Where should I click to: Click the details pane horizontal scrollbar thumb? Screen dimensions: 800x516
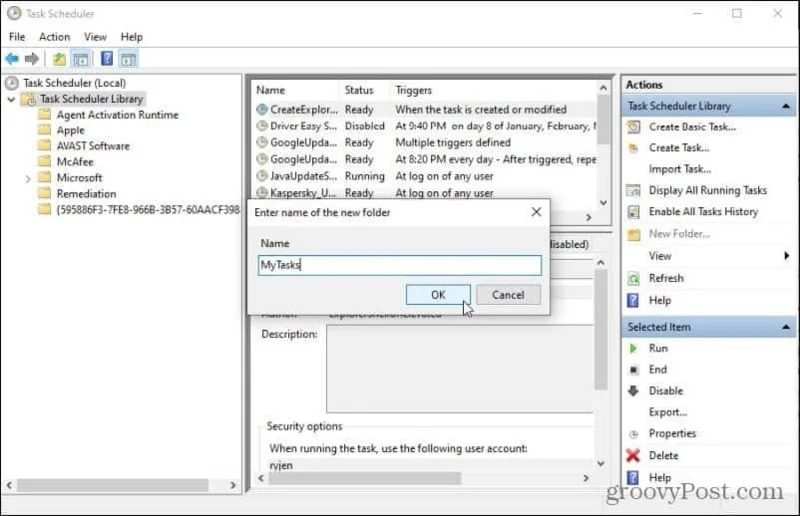[x=364, y=478]
